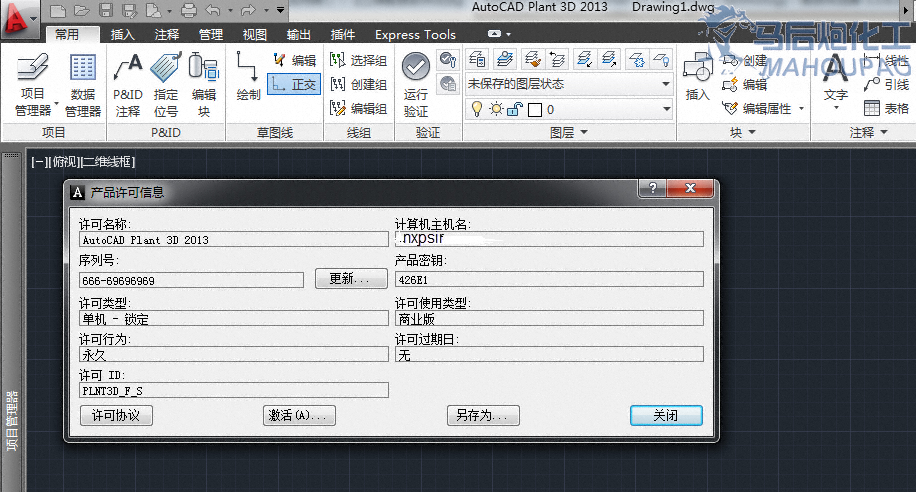Click the 运行验证 run validation checkmark
This screenshot has height=492, width=916.
[416, 84]
